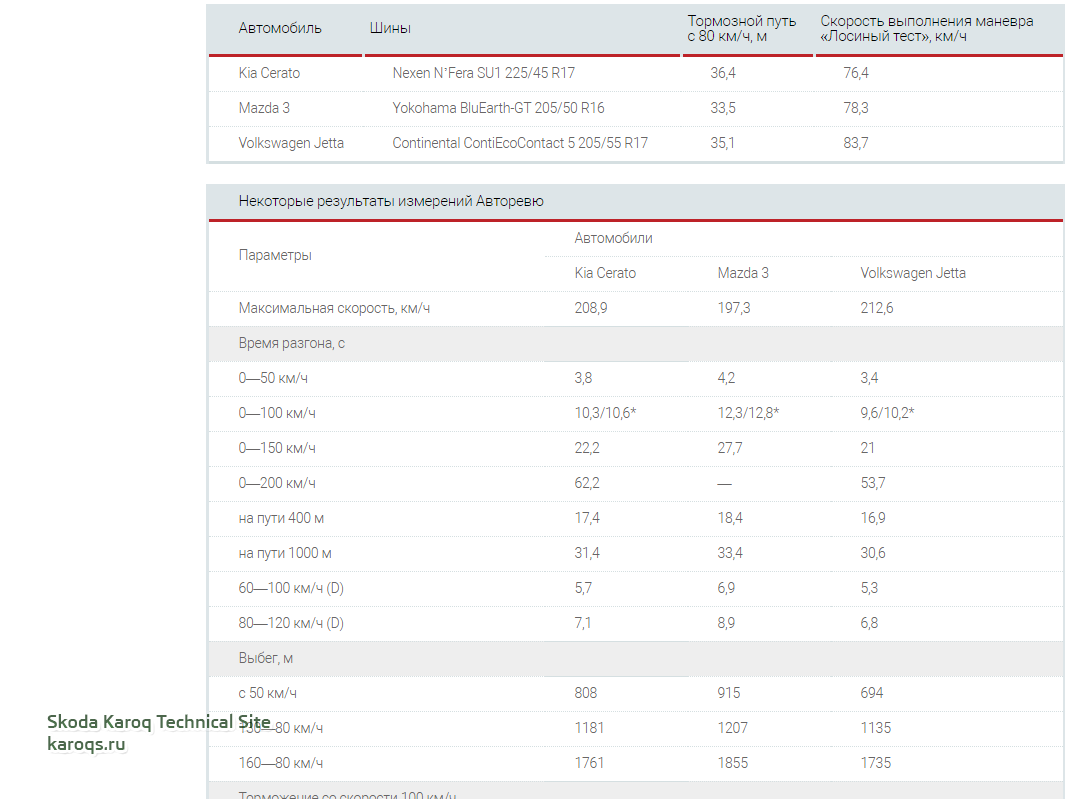This screenshot has width=1065, height=799.
Task: Select 'Kia Cerato' in the tires table
Action: click(269, 73)
